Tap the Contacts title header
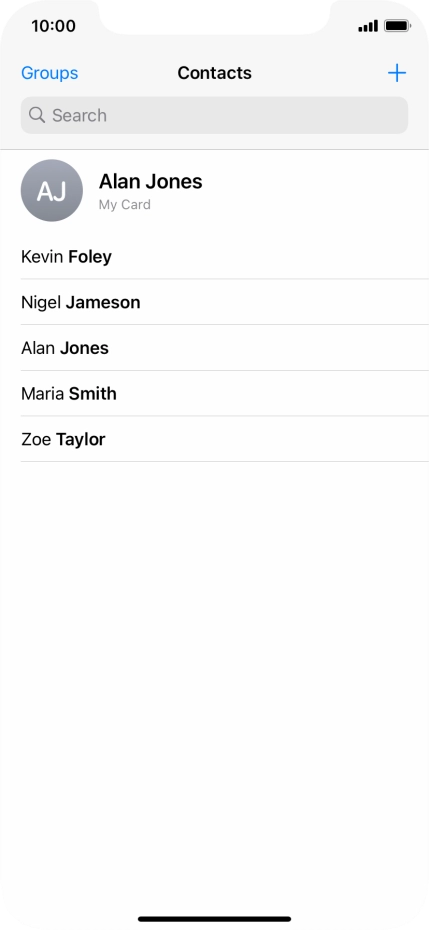The width and height of the screenshot is (429, 930). coord(214,73)
